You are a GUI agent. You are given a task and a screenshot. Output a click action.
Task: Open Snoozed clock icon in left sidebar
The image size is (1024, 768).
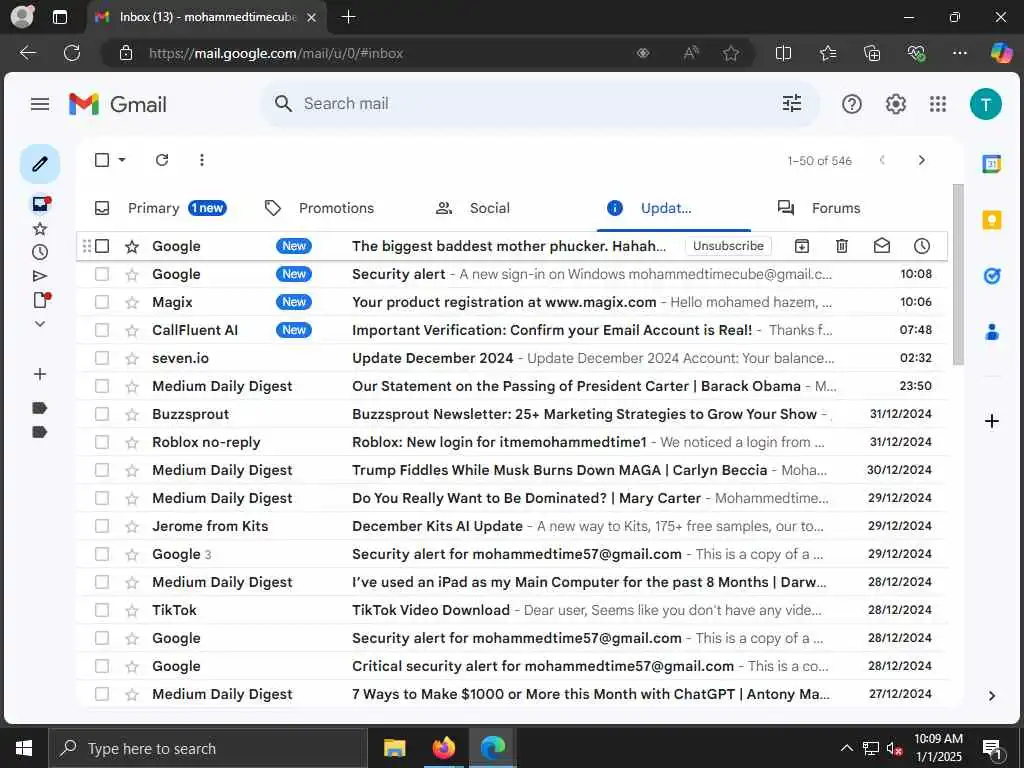[x=40, y=252]
